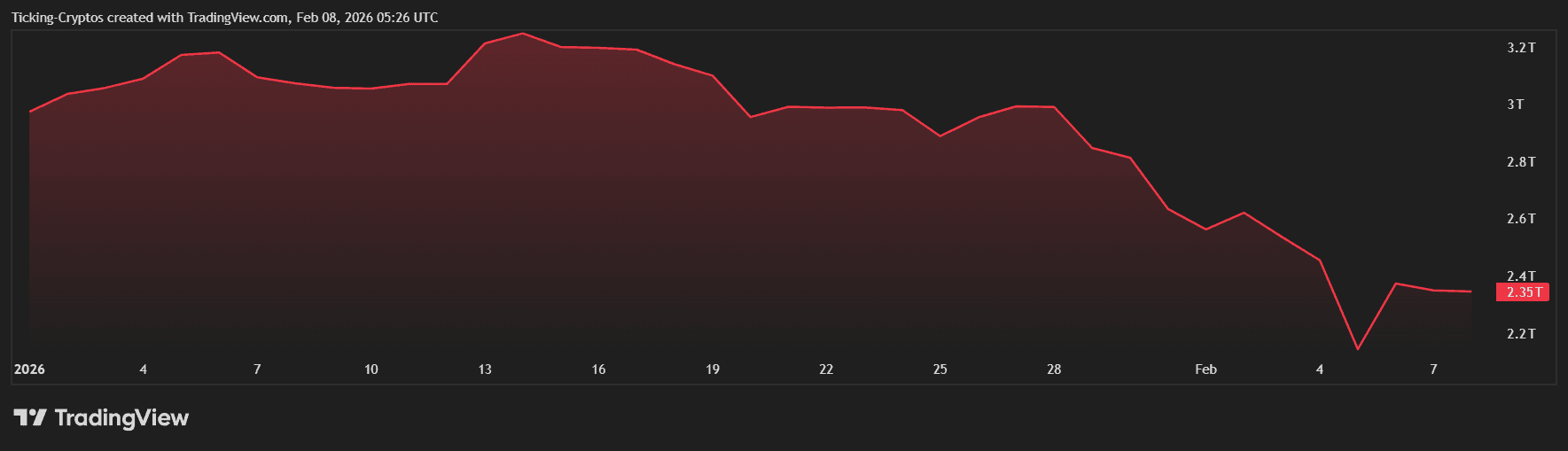1568x451 pixels.
Task: Open the TradingView wordmark link
Action: (121, 417)
